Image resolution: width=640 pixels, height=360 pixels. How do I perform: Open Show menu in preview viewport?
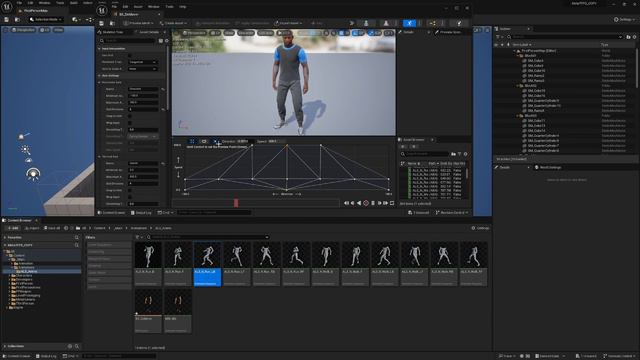coord(229,33)
